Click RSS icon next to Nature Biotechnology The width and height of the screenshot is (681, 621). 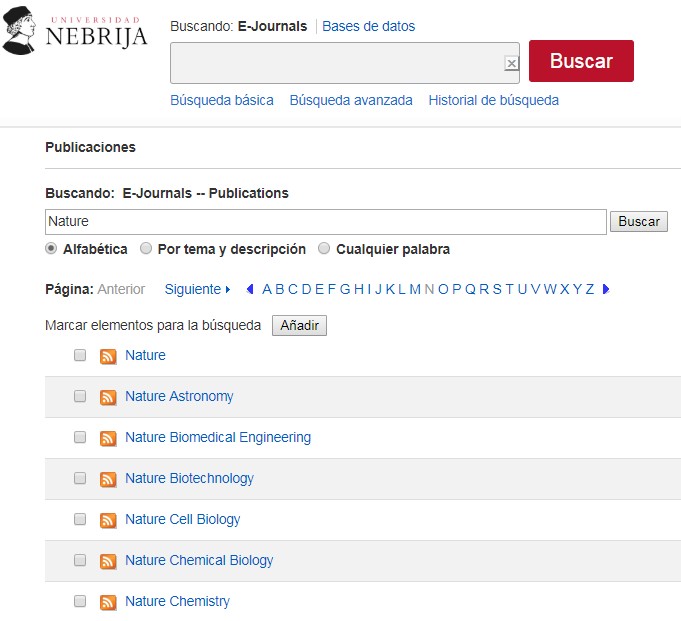click(x=108, y=479)
